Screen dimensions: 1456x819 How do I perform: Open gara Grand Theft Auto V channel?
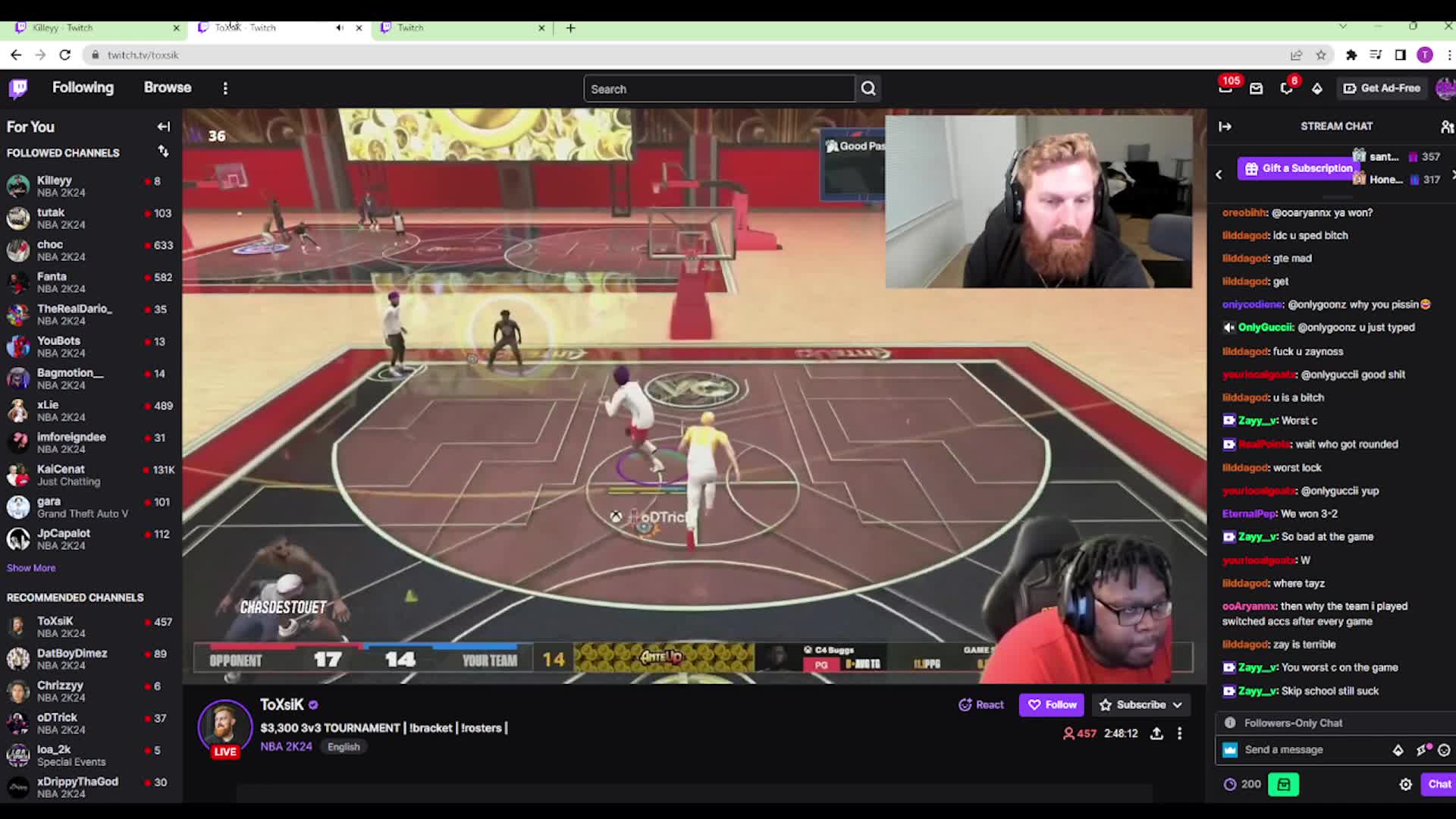pos(91,507)
